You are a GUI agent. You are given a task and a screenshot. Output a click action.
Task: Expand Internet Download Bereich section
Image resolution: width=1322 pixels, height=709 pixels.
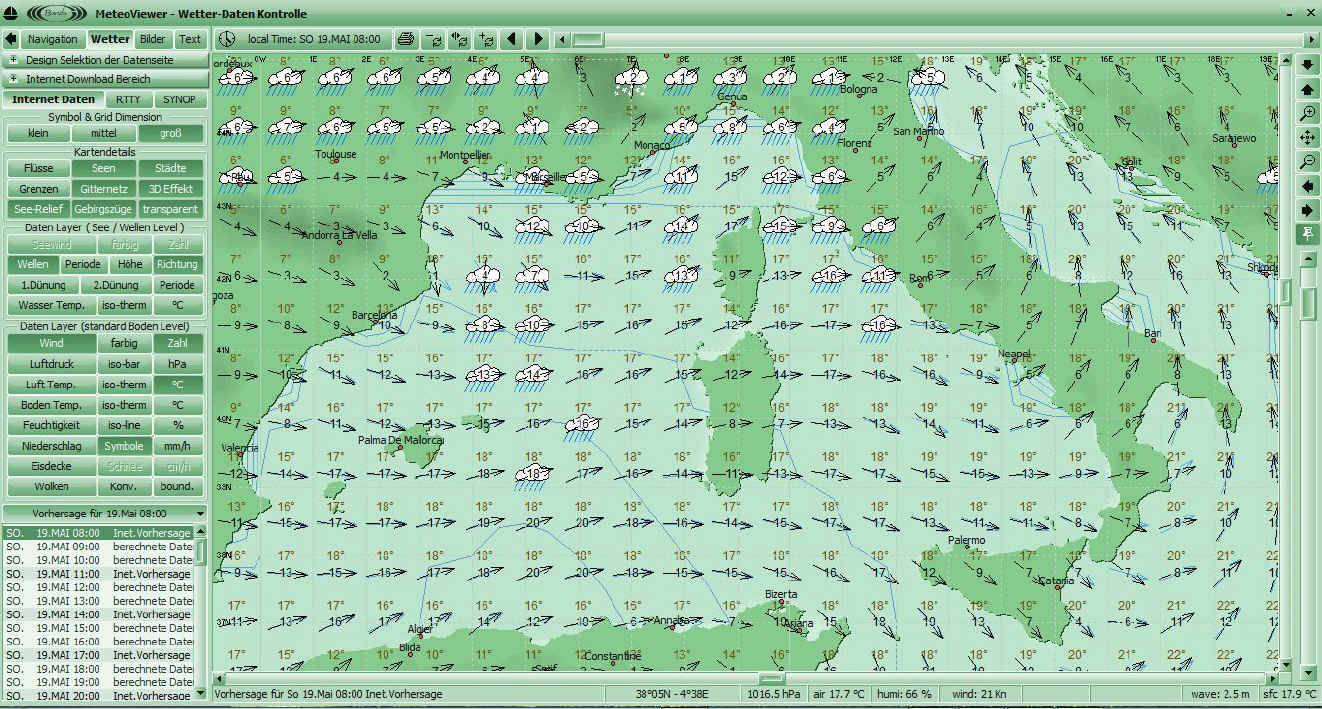click(x=105, y=78)
